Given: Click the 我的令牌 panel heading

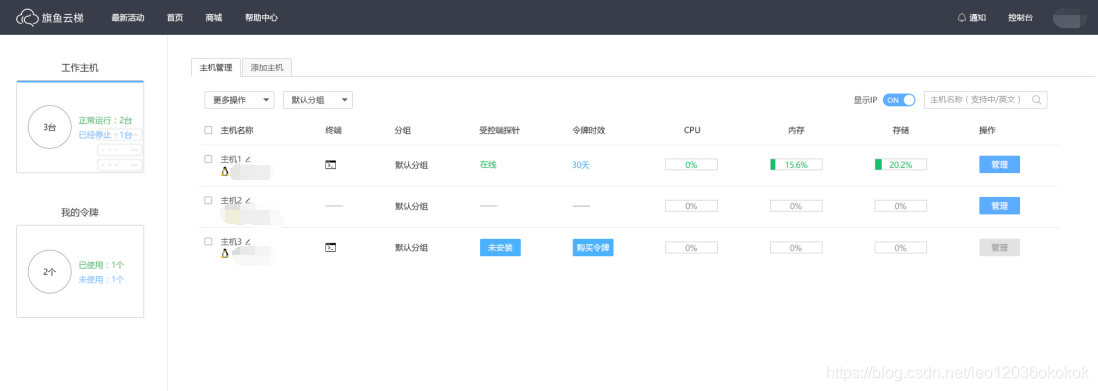Looking at the screenshot, I should click(80, 212).
